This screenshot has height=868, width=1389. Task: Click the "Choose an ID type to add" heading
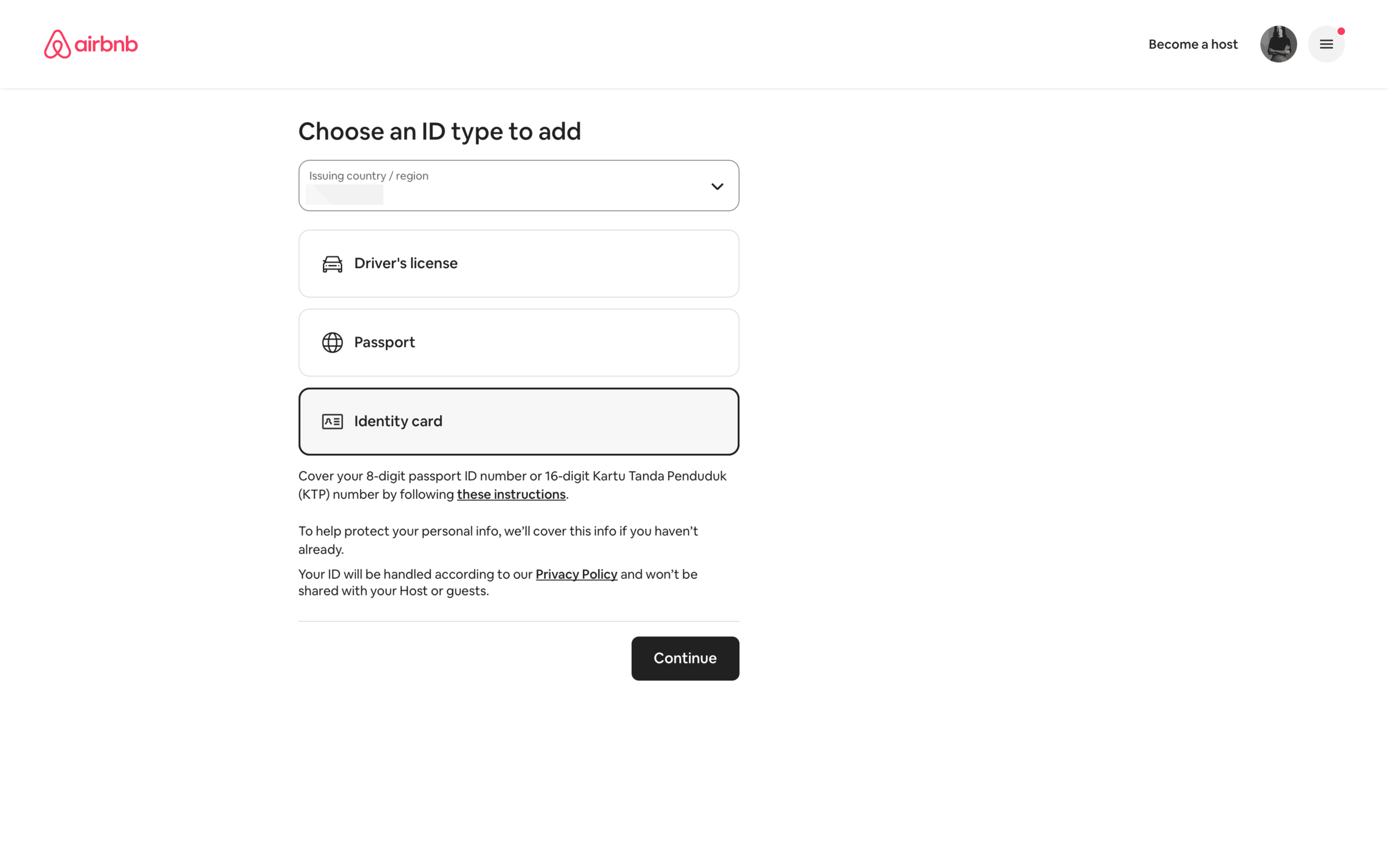click(x=439, y=131)
